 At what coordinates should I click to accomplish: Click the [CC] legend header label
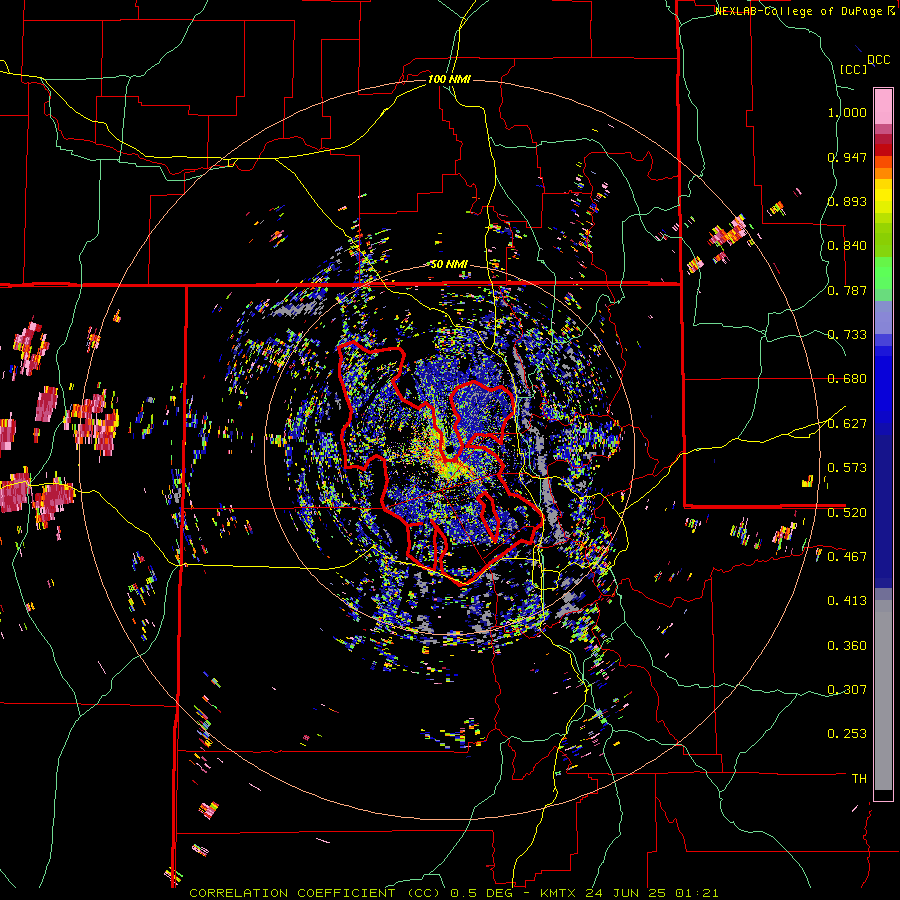click(854, 69)
